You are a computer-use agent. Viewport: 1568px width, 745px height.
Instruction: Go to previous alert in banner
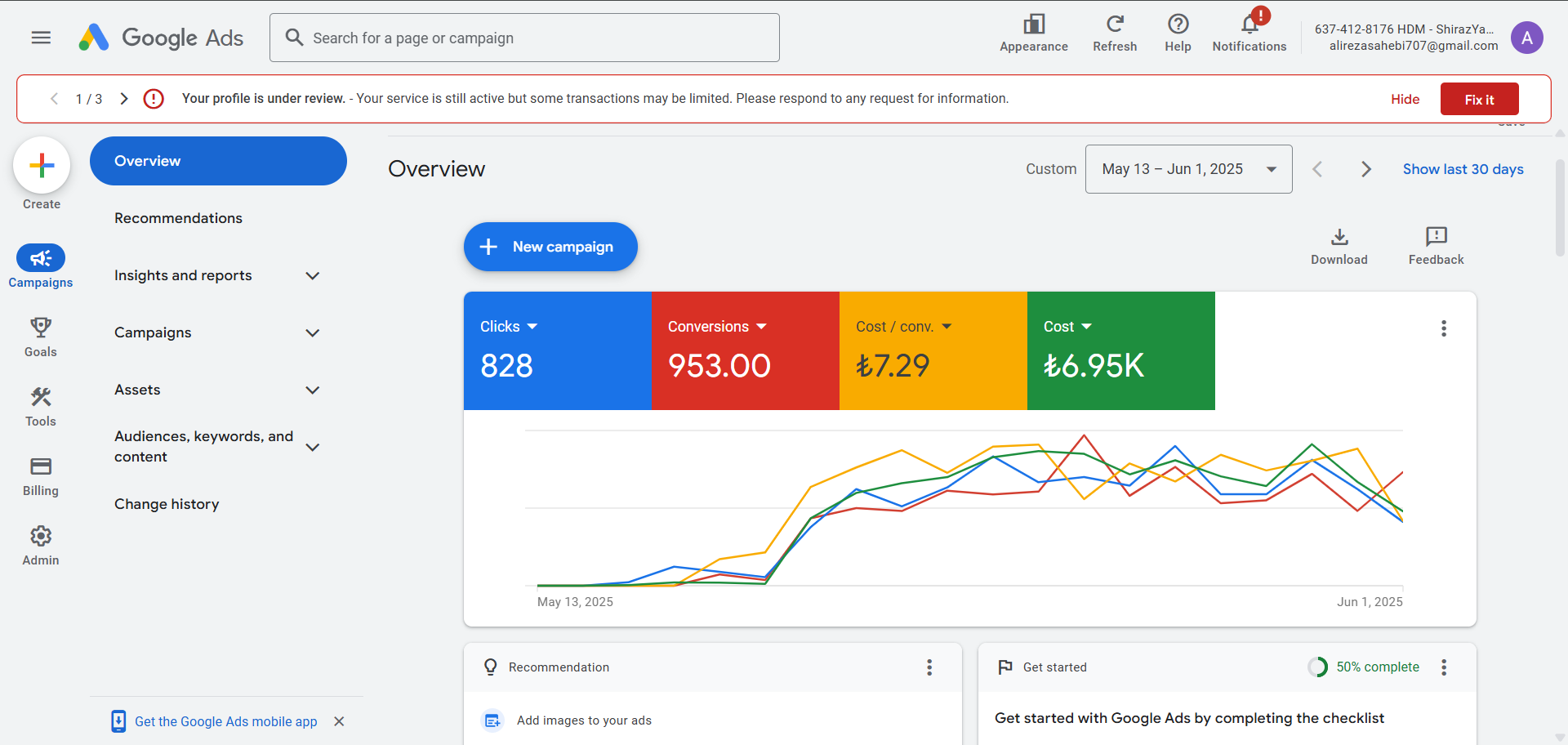(x=54, y=99)
